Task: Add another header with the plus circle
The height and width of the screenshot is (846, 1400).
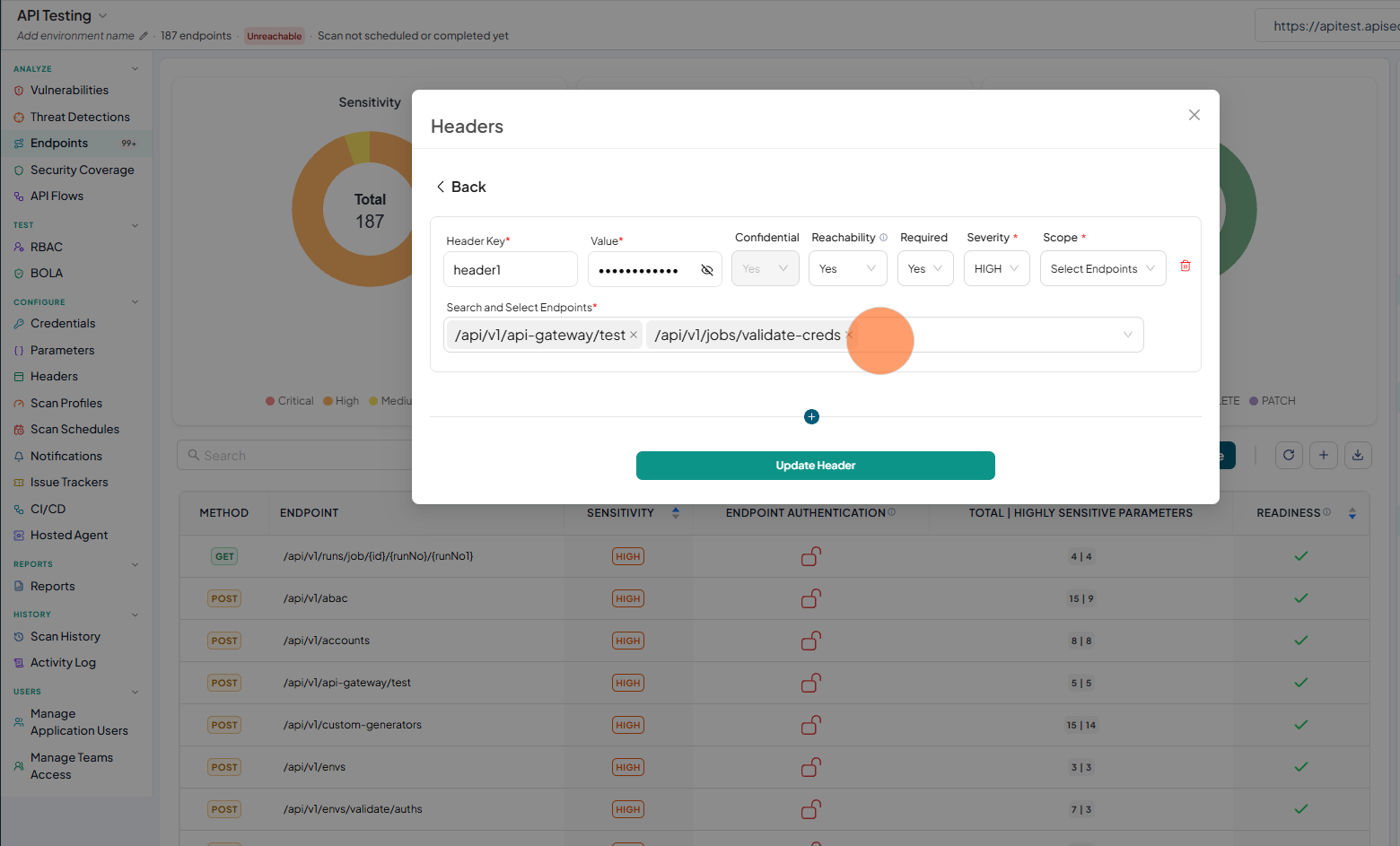Action: pyautogui.click(x=811, y=416)
